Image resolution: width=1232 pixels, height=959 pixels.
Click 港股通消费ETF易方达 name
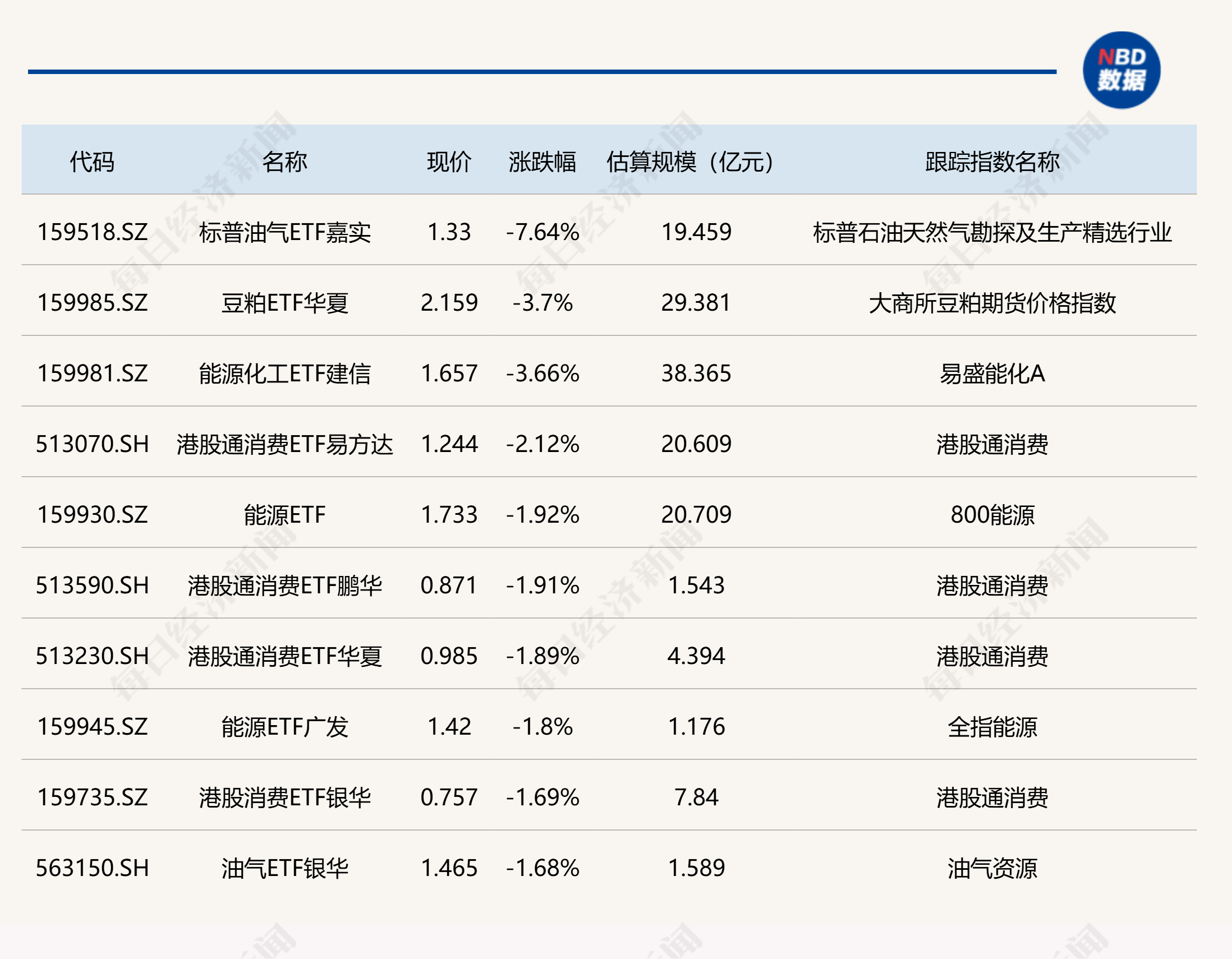coord(284,444)
